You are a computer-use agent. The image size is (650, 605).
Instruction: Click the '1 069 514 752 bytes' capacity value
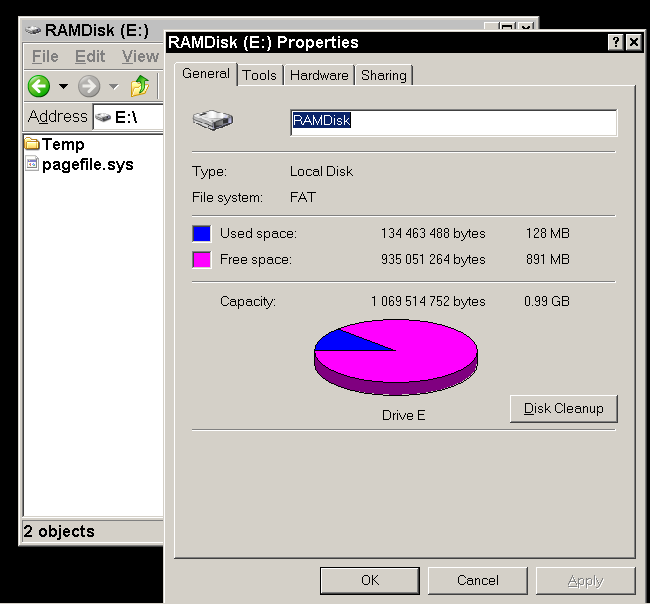[x=428, y=301]
